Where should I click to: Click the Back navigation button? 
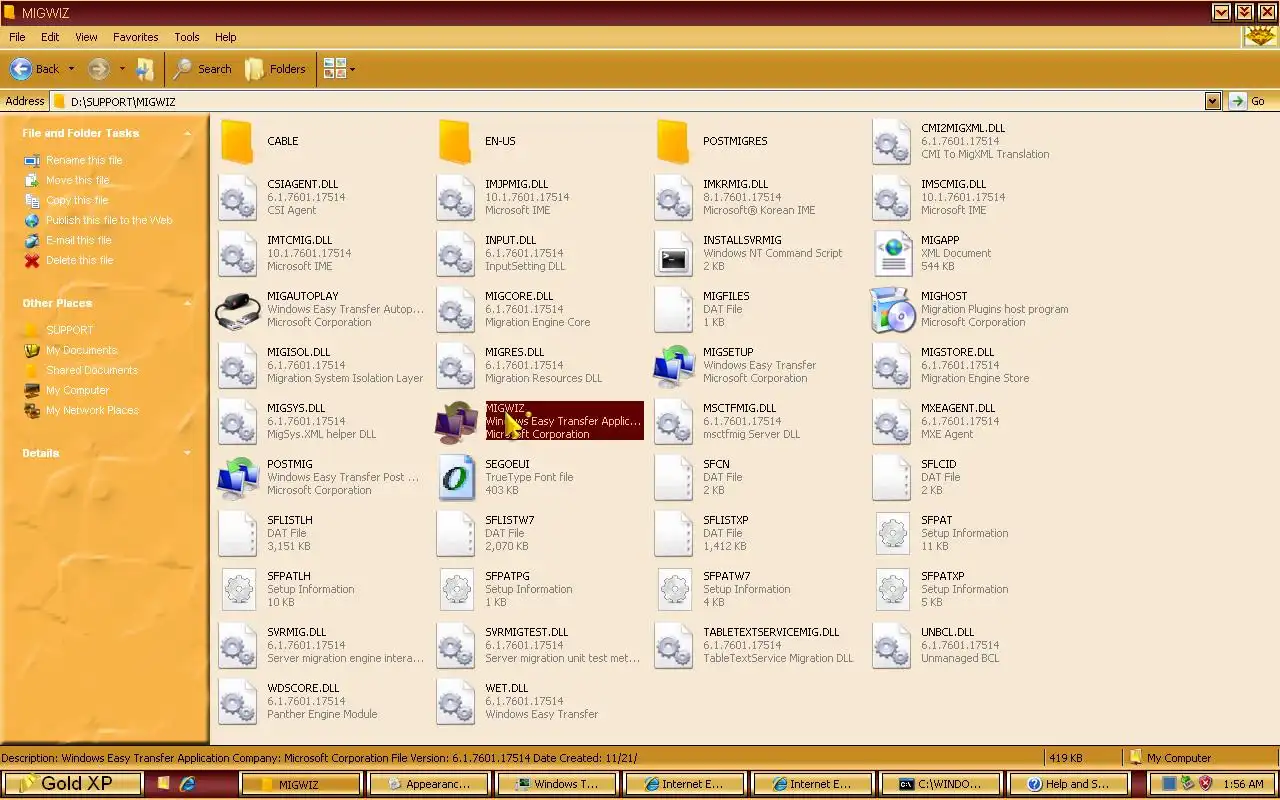pos(35,69)
